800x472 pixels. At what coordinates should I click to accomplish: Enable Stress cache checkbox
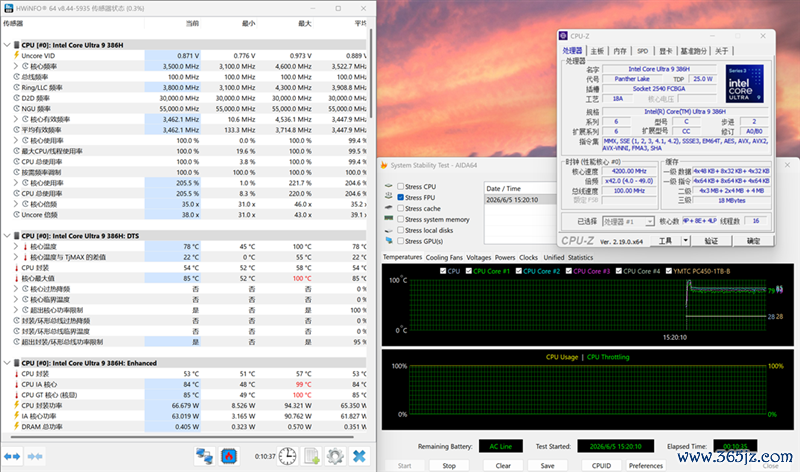tap(401, 208)
